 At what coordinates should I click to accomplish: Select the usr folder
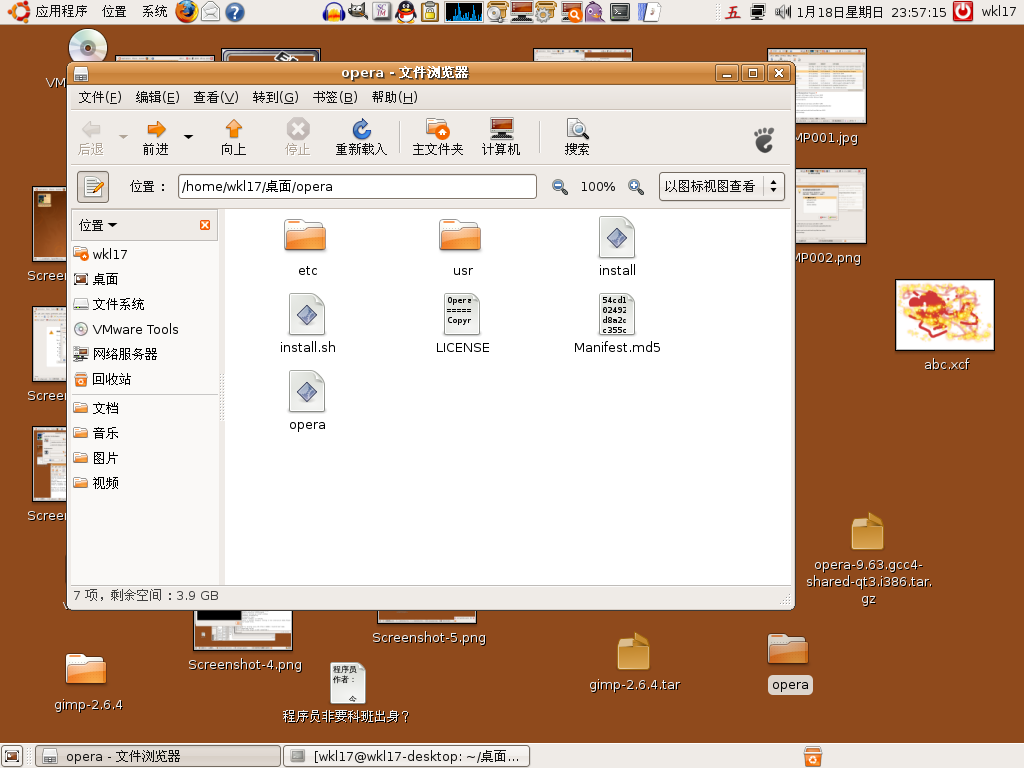pos(462,248)
